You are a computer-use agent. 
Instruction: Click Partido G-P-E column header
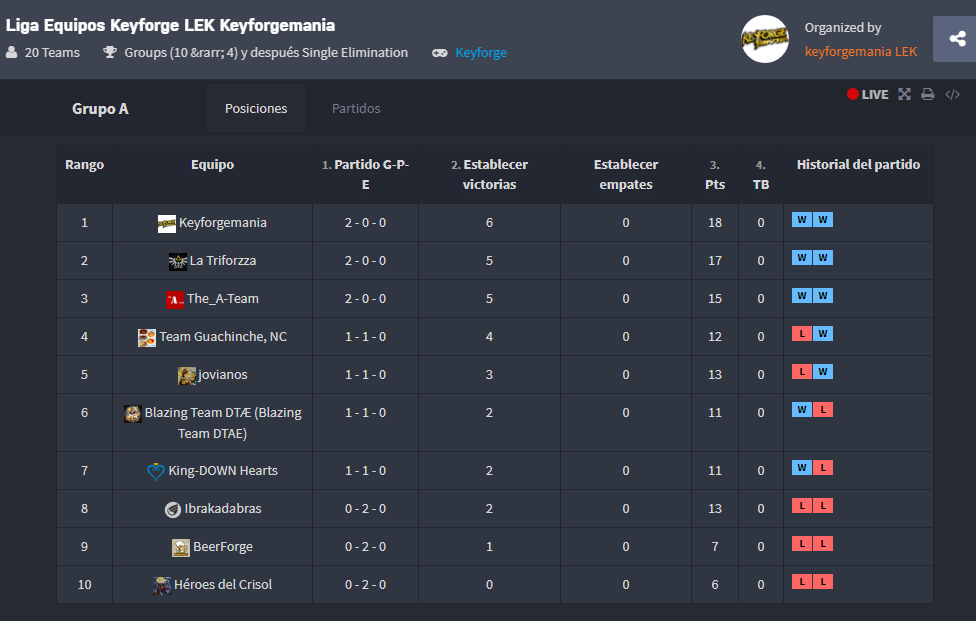(x=365, y=174)
